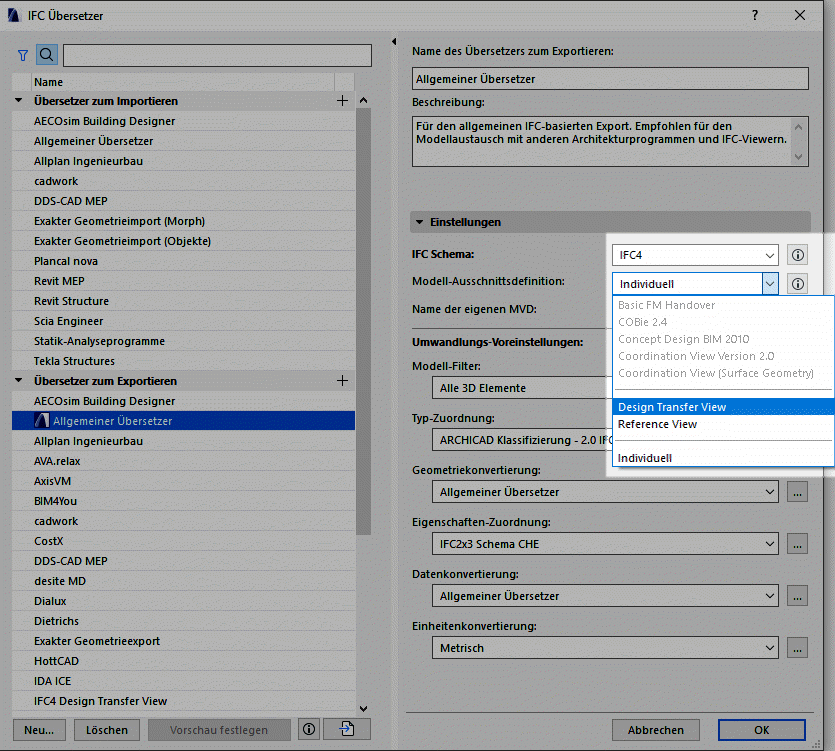835x751 pixels.
Task: Collapse the Einstellungen section
Action: pos(420,222)
